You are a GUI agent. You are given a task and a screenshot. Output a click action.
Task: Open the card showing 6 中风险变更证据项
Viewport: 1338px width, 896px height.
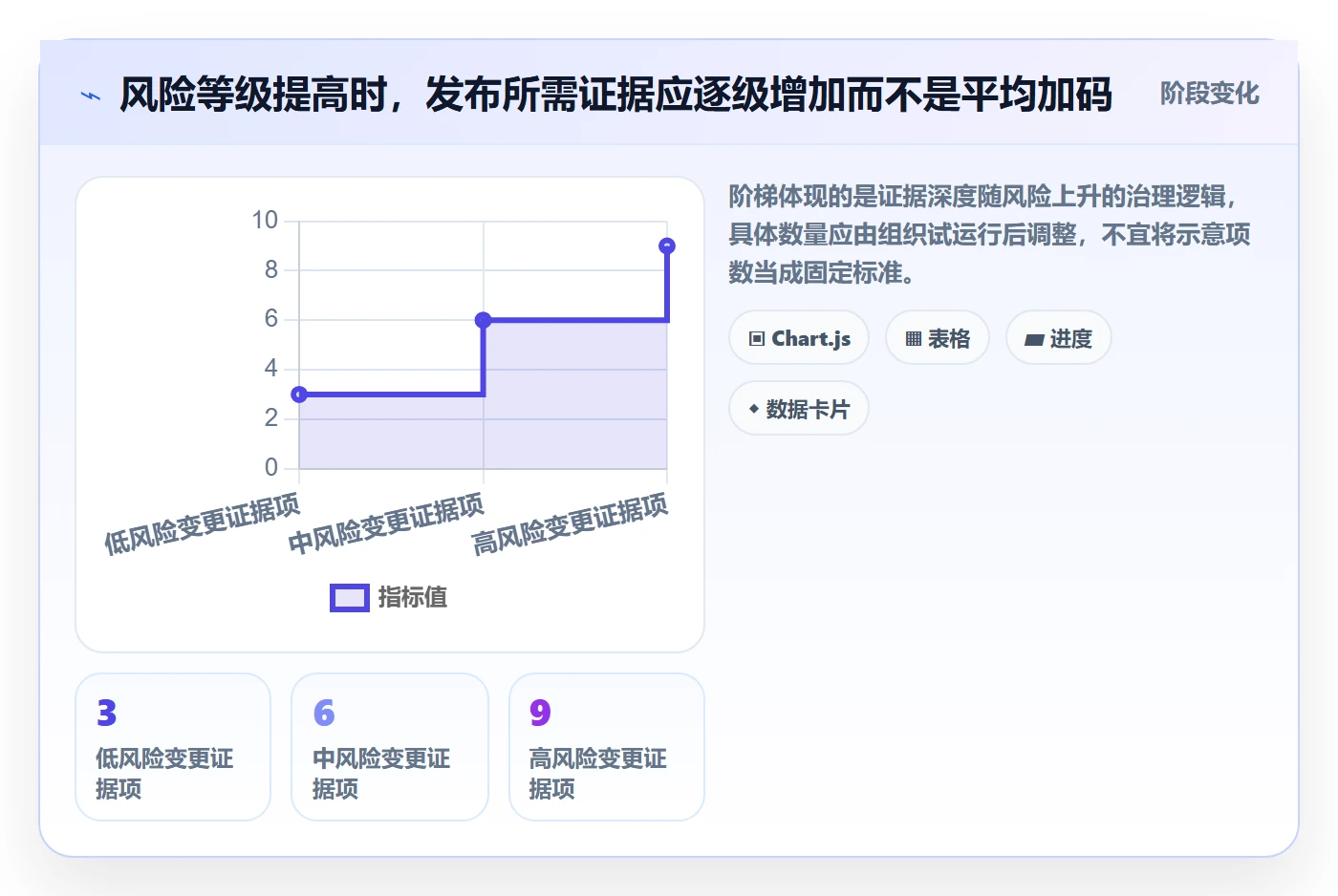coord(390,747)
